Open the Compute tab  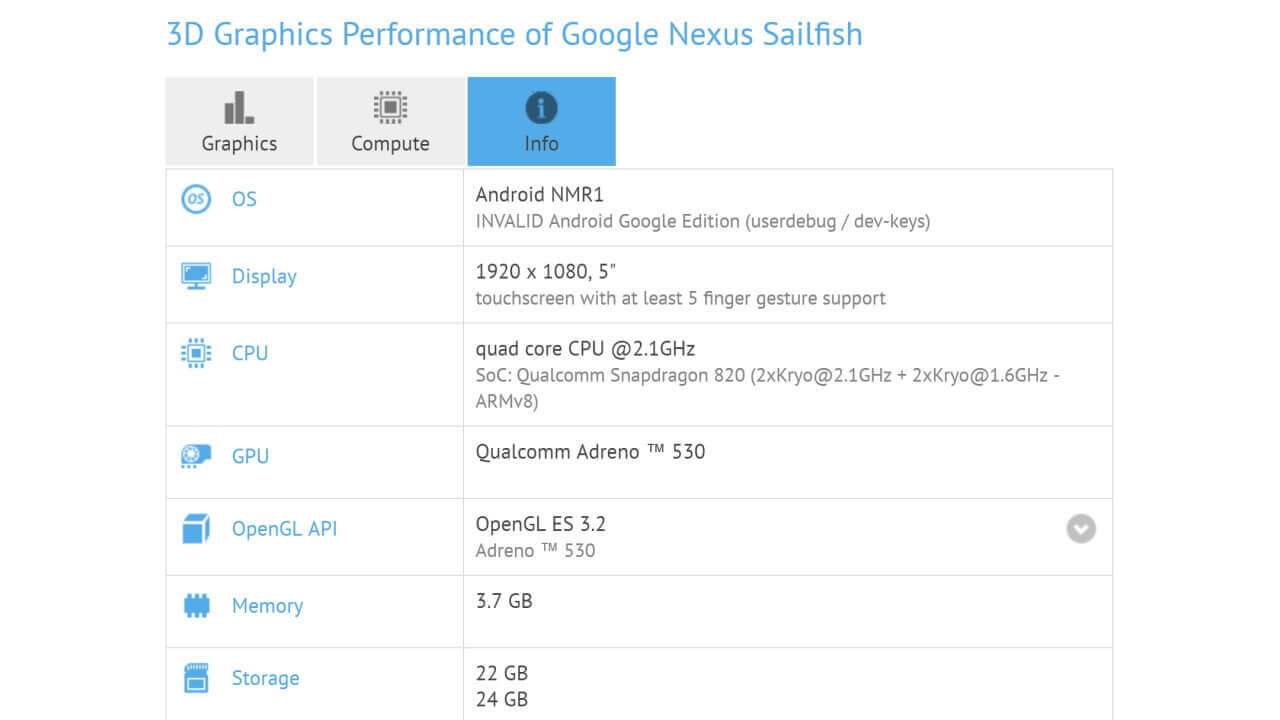tap(389, 121)
